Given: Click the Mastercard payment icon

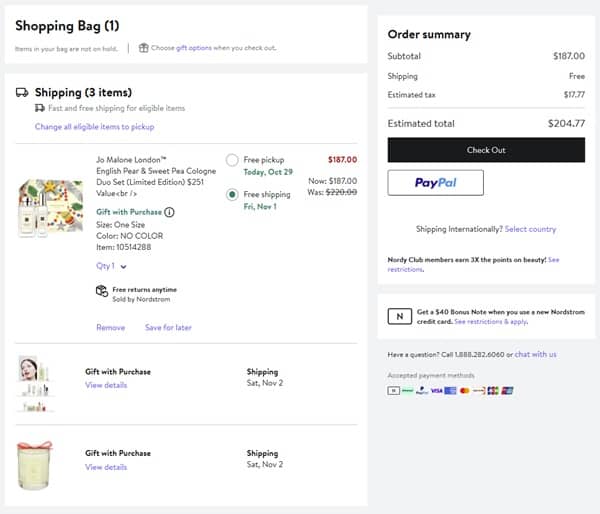Looking at the screenshot, I should (x=464, y=390).
